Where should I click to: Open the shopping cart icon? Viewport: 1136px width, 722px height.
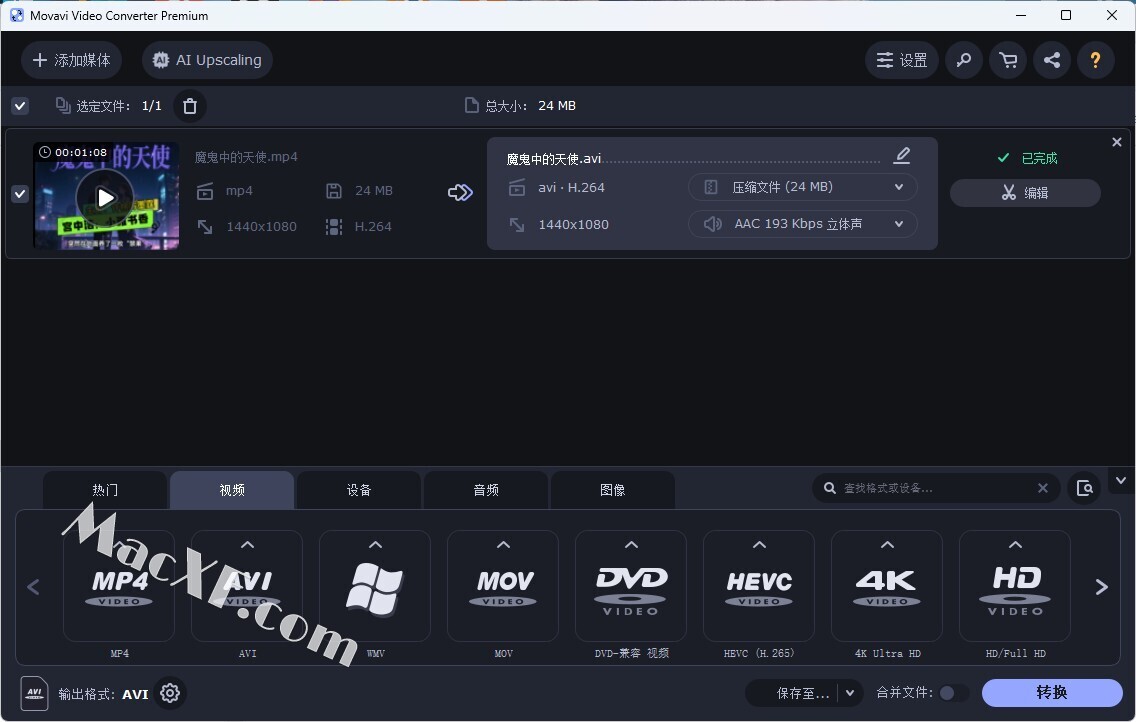1008,60
